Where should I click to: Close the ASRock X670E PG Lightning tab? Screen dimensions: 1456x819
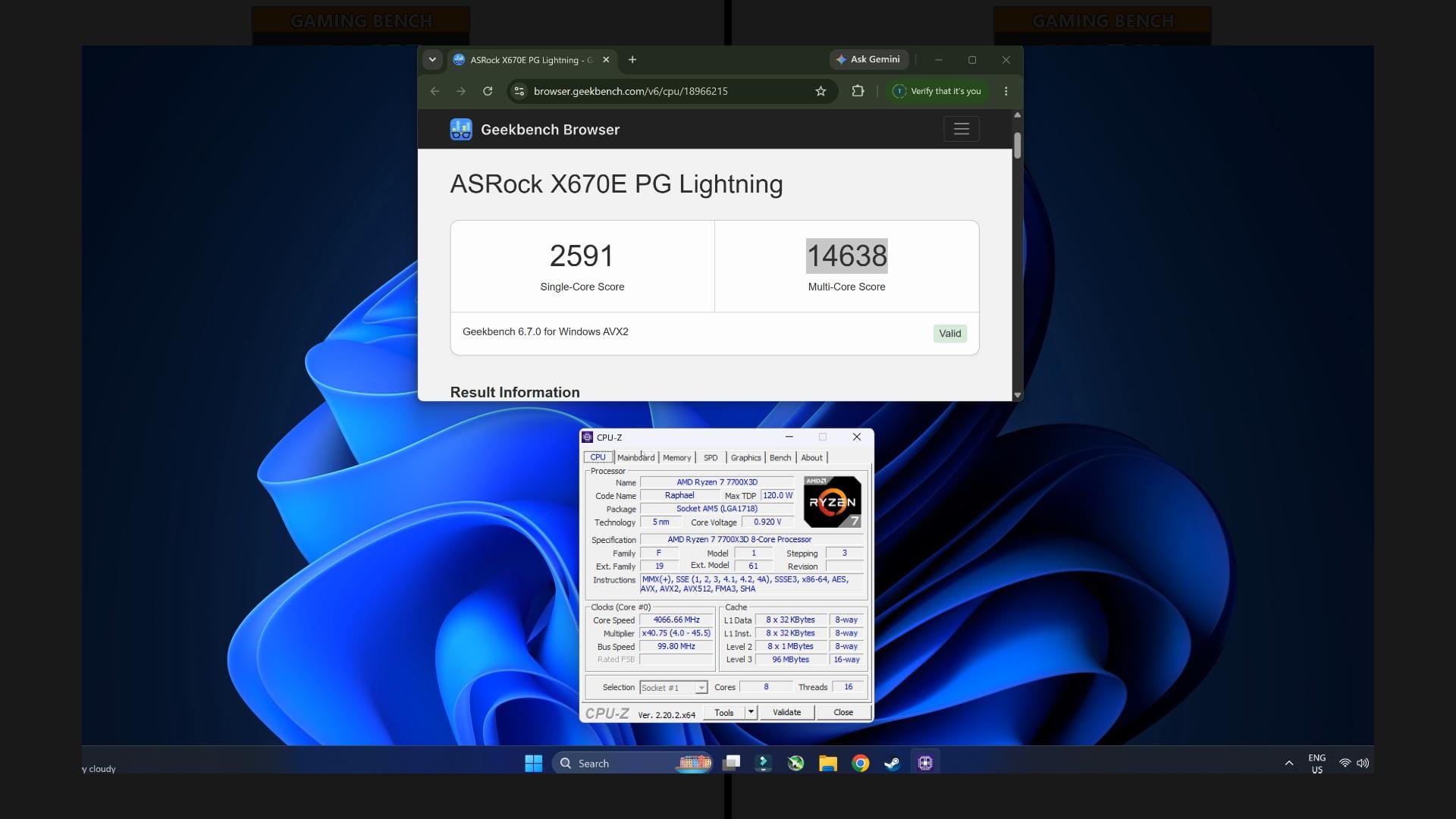(x=606, y=60)
